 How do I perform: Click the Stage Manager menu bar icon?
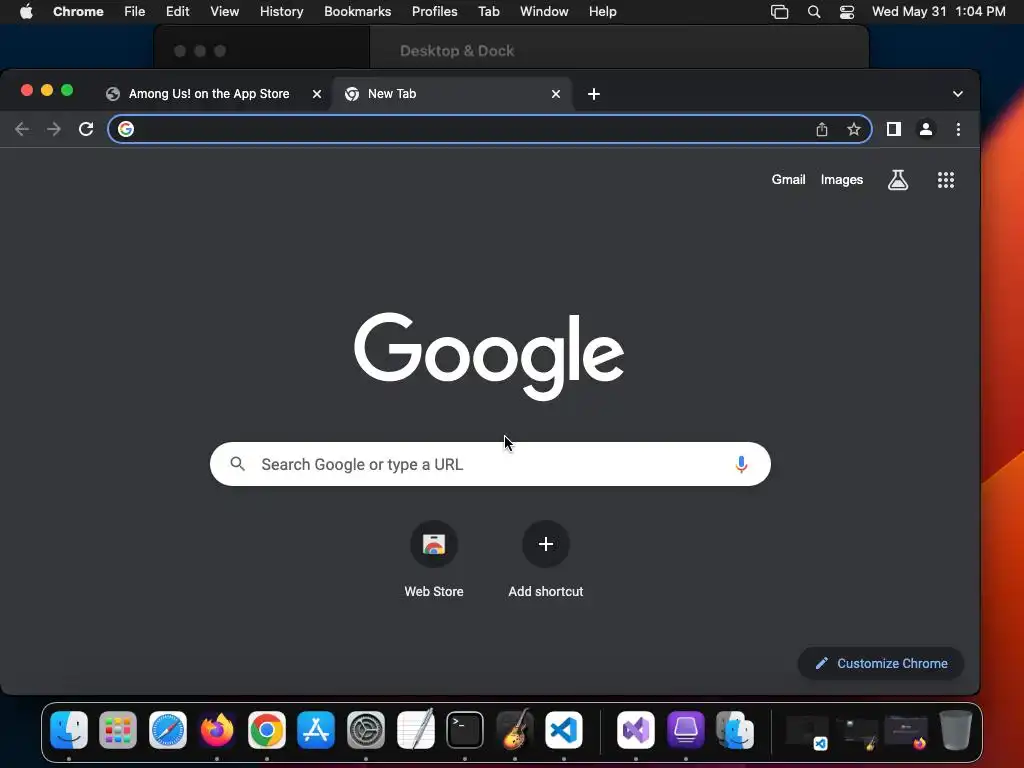(x=780, y=12)
